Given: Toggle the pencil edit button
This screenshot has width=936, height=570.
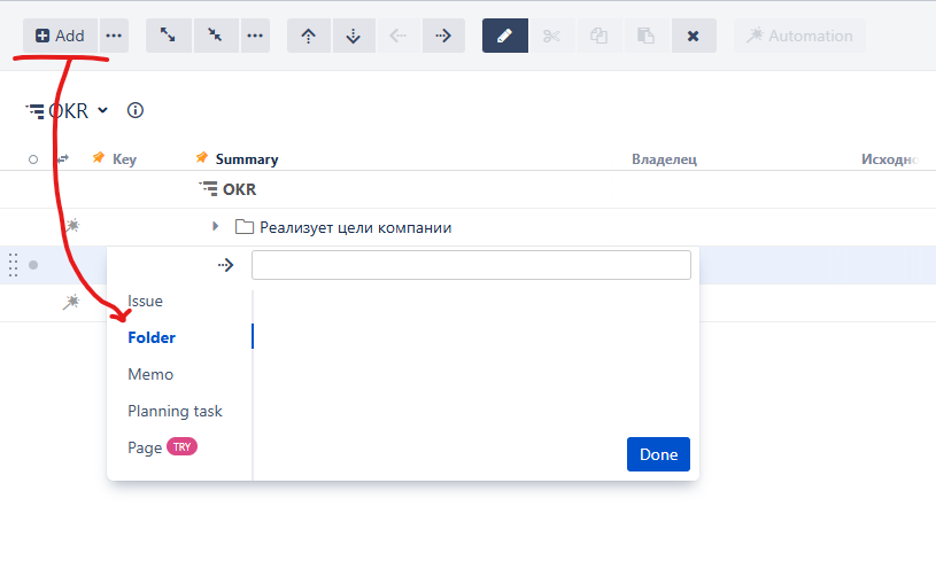Looking at the screenshot, I should coord(505,36).
